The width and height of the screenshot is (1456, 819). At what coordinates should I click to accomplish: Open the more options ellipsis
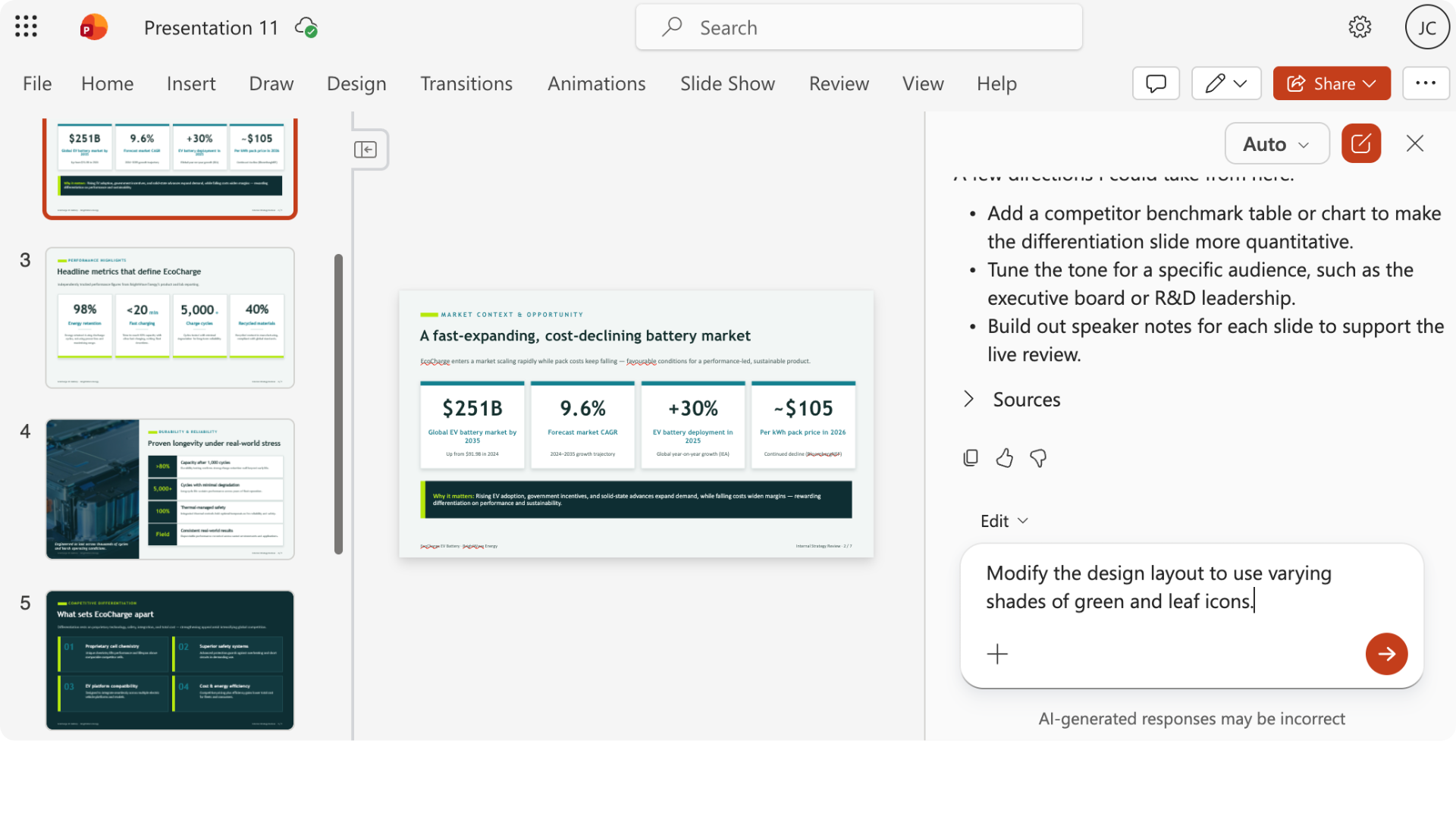pyautogui.click(x=1426, y=83)
